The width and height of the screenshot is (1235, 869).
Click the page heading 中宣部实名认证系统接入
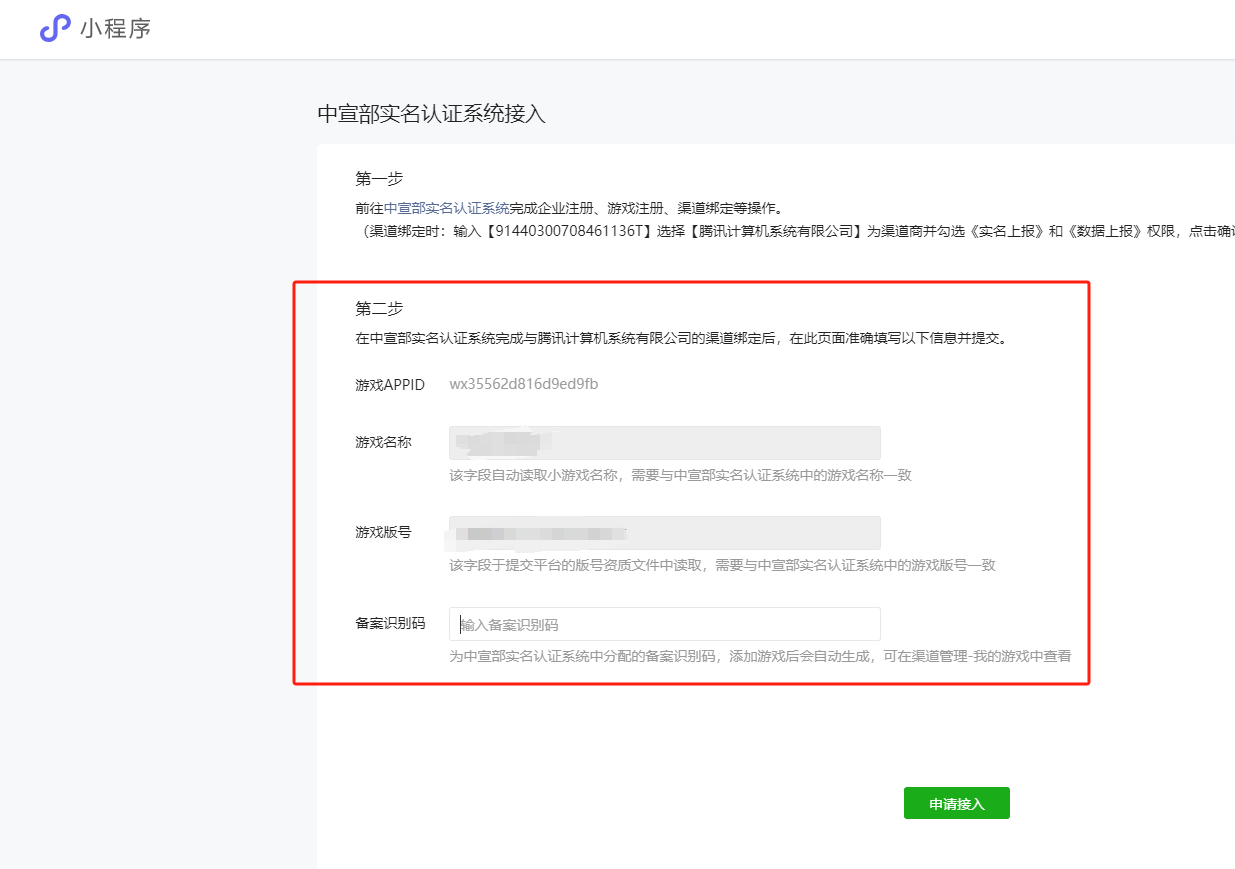tap(432, 114)
